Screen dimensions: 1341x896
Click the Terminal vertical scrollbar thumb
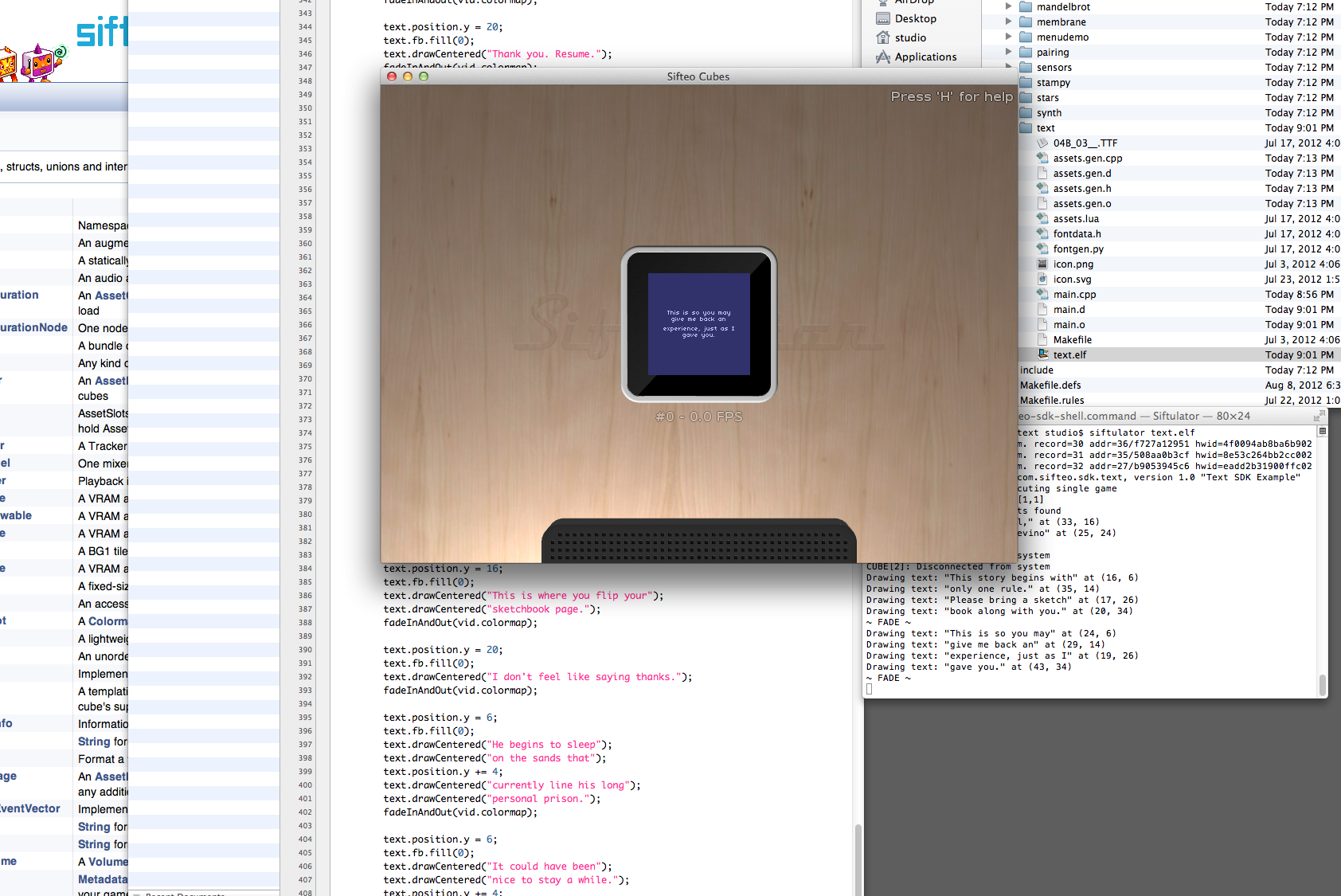[1323, 685]
